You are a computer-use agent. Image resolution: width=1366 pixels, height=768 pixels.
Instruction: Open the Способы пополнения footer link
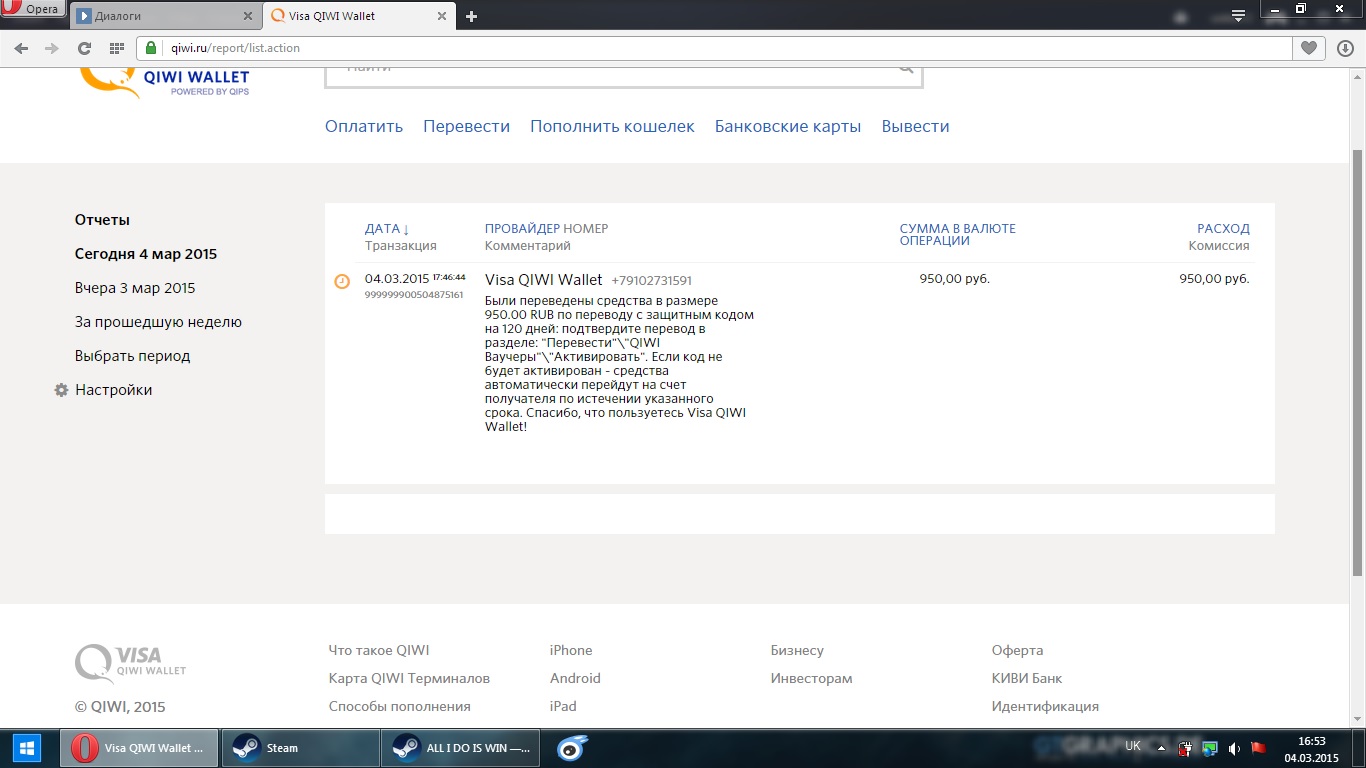click(x=399, y=706)
